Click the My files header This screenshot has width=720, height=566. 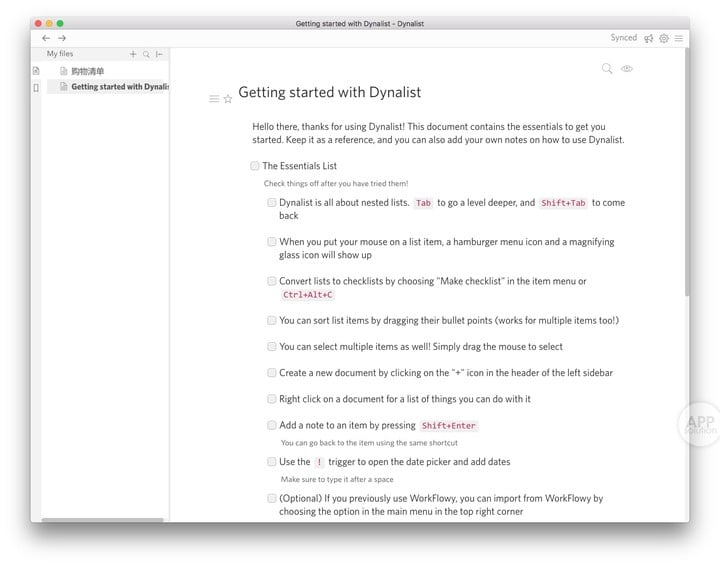pos(60,54)
